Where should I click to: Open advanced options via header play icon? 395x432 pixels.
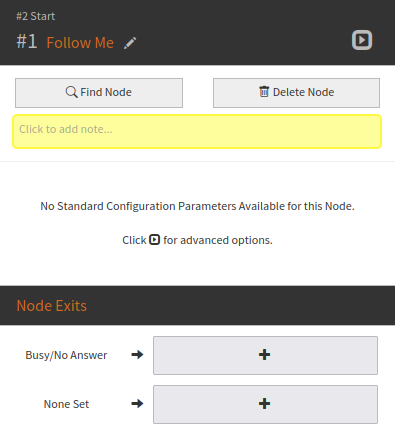tap(362, 40)
